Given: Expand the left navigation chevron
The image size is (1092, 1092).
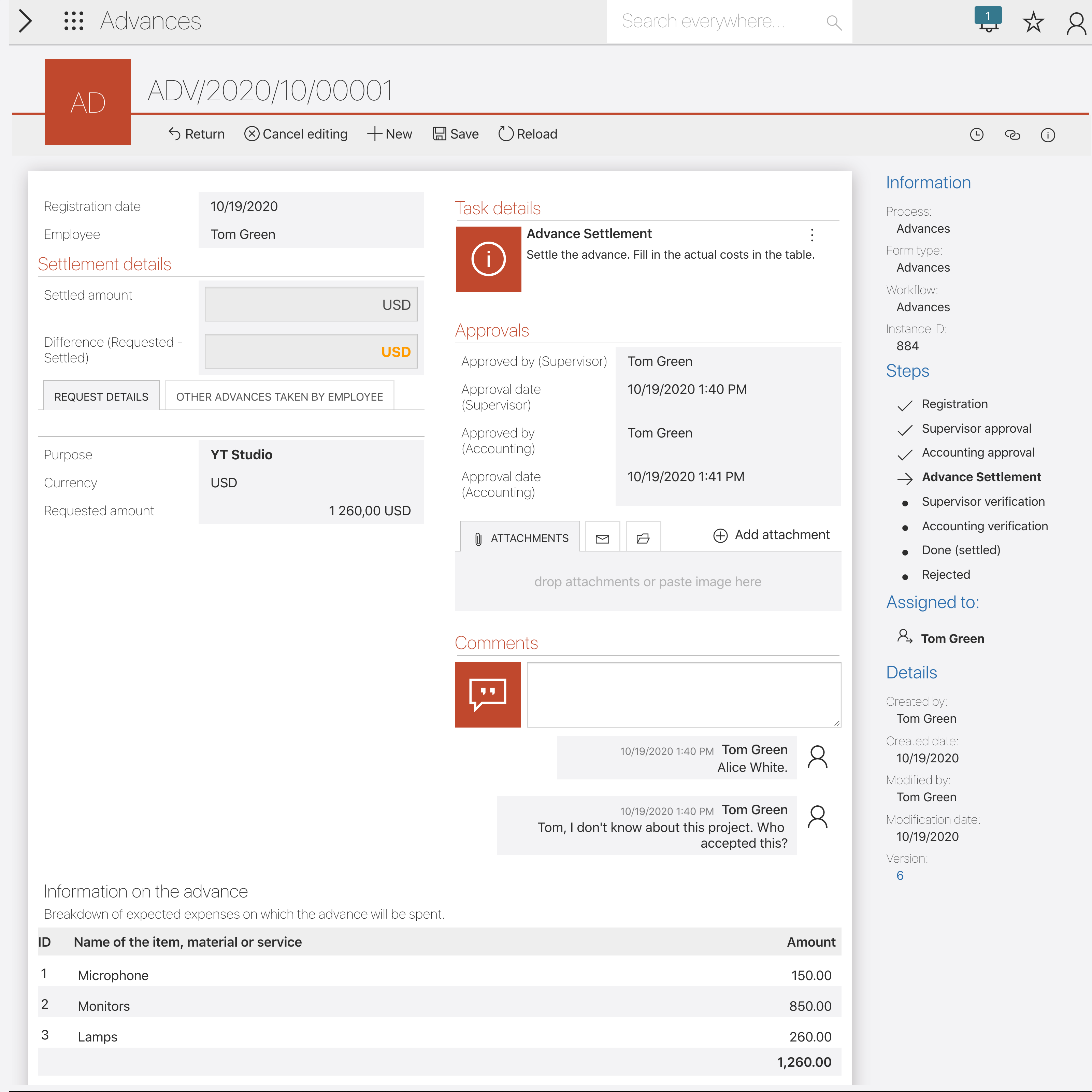Looking at the screenshot, I should click(x=25, y=21).
